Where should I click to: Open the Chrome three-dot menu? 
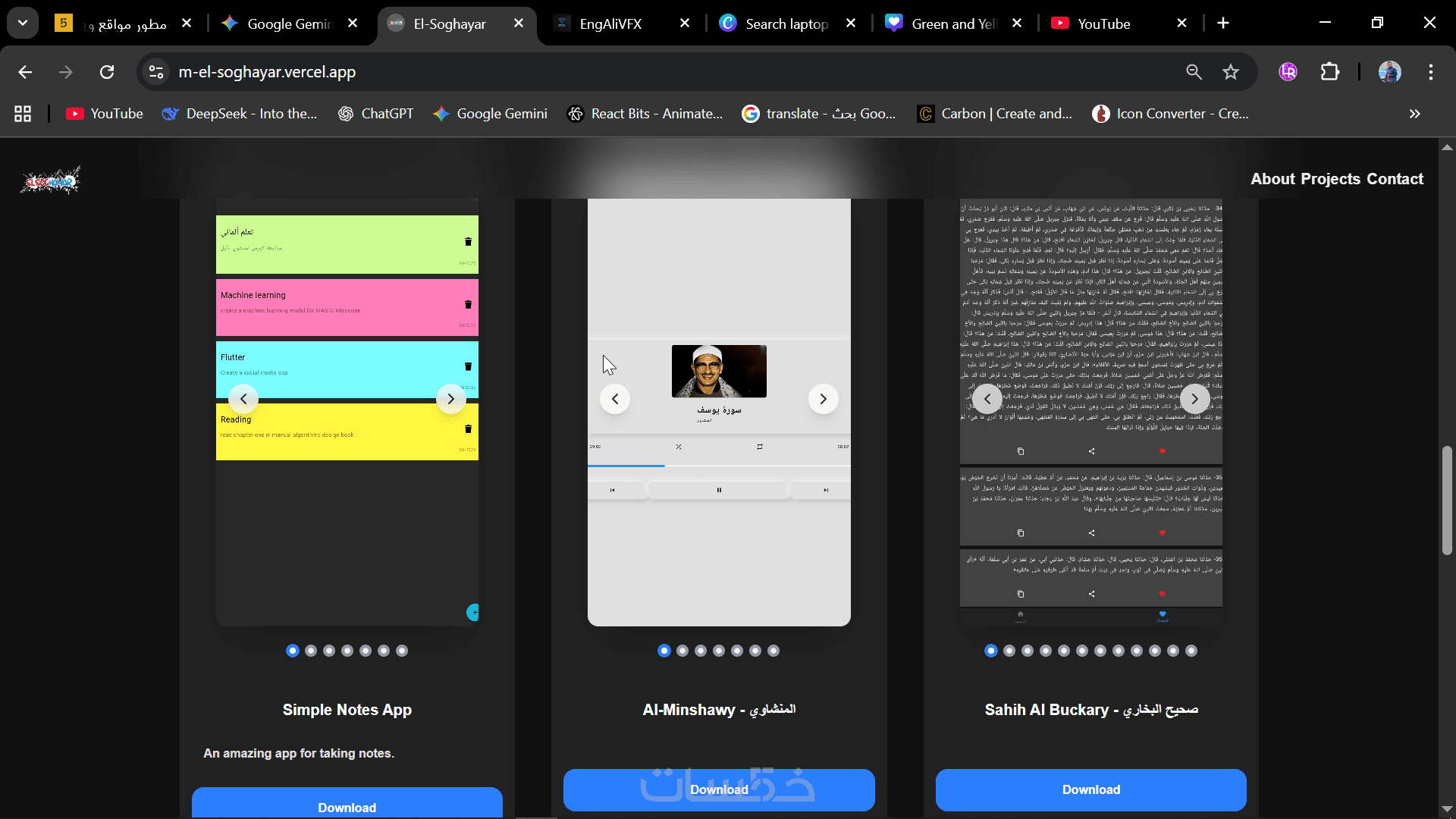[1430, 72]
